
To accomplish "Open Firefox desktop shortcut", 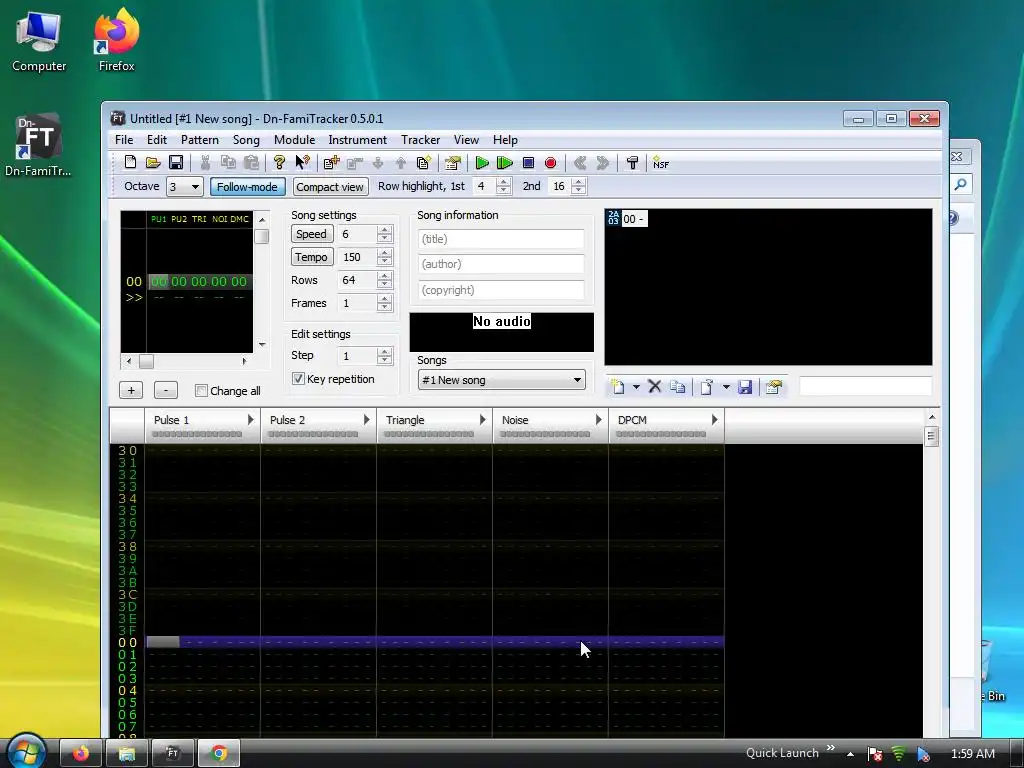I will (x=116, y=40).
